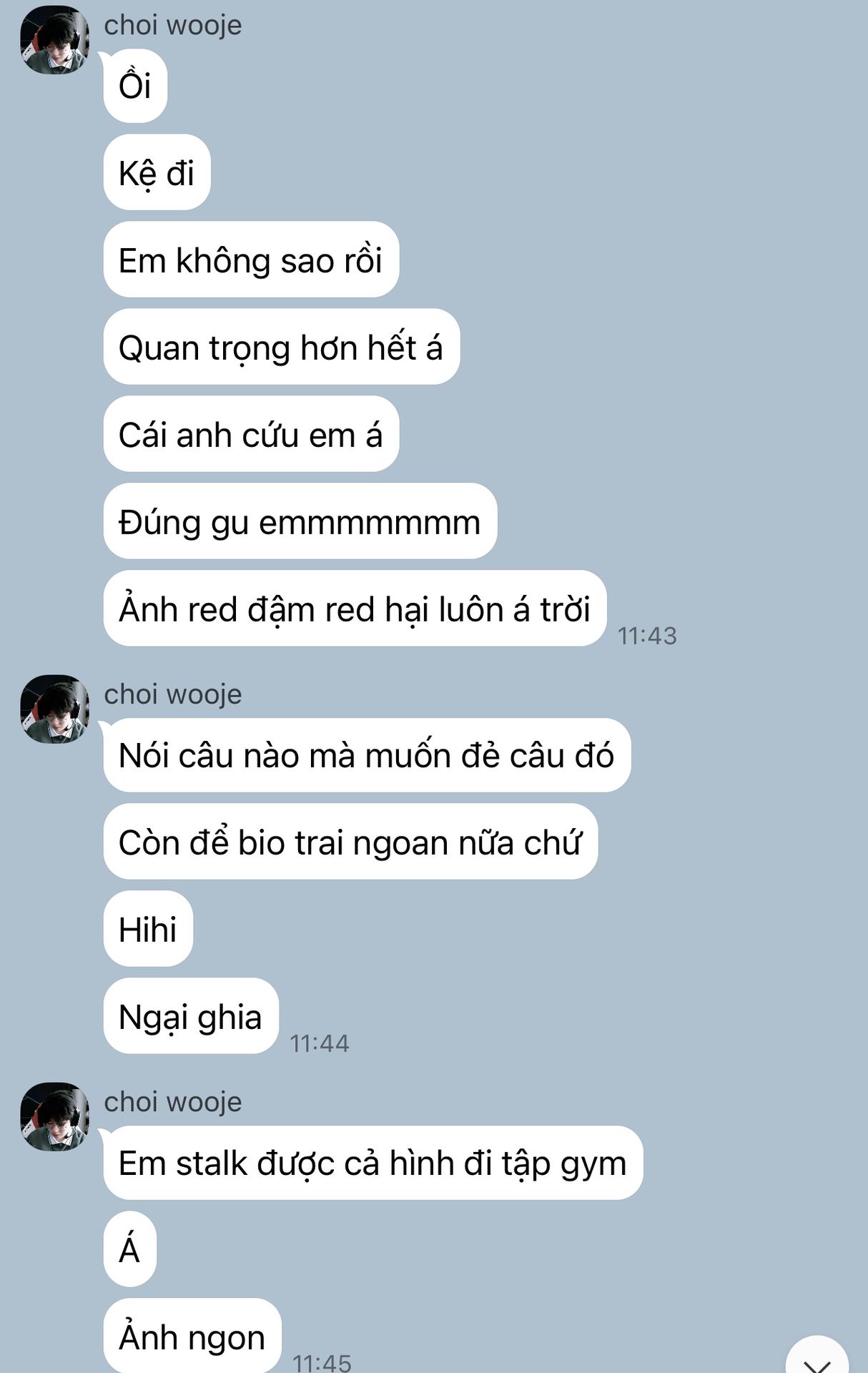Viewport: 868px width, 1373px height.
Task: Tap the 'Em không sao rồi' message
Action: tap(251, 260)
